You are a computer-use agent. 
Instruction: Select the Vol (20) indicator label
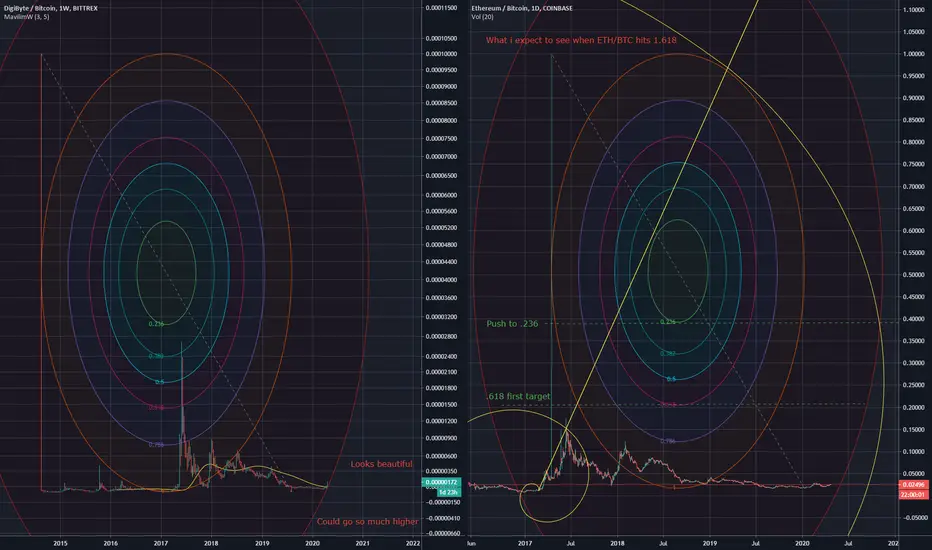pos(482,17)
